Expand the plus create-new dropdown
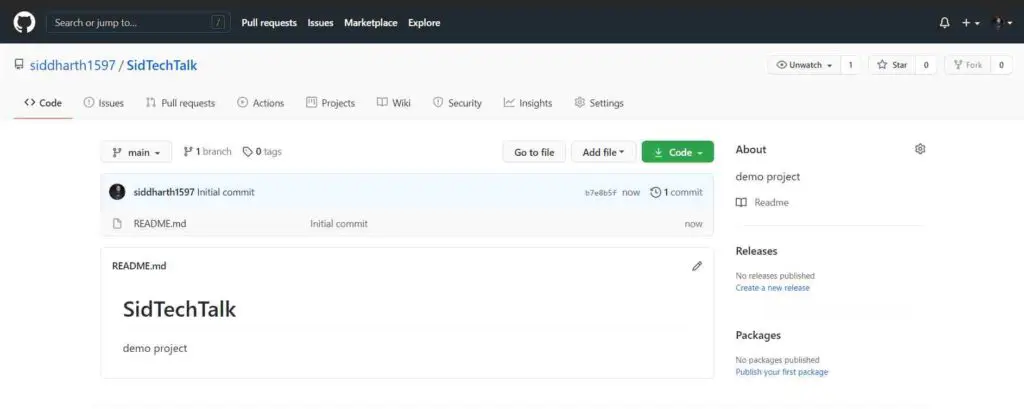1024x409 pixels. (970, 23)
